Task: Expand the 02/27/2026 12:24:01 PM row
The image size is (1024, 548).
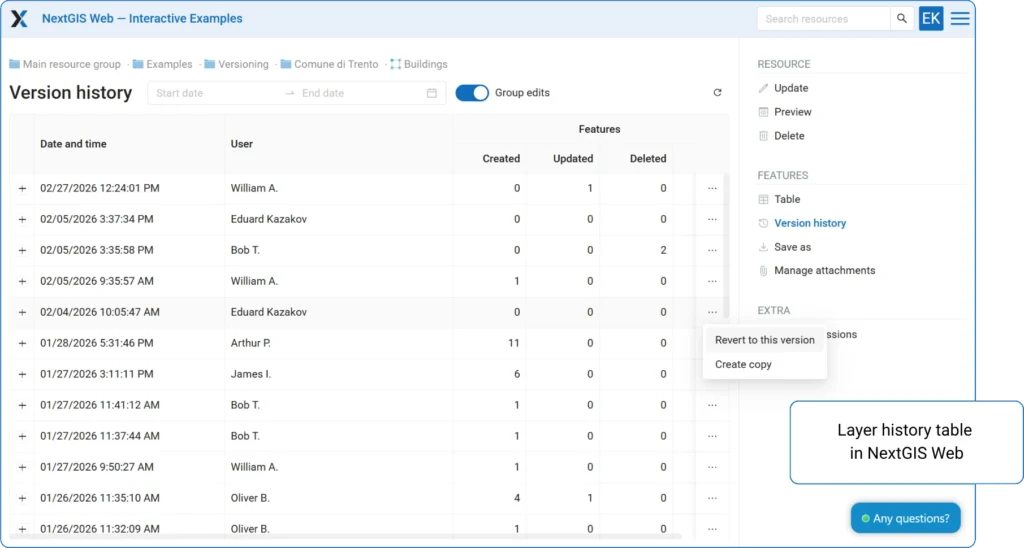Action: pos(22,188)
